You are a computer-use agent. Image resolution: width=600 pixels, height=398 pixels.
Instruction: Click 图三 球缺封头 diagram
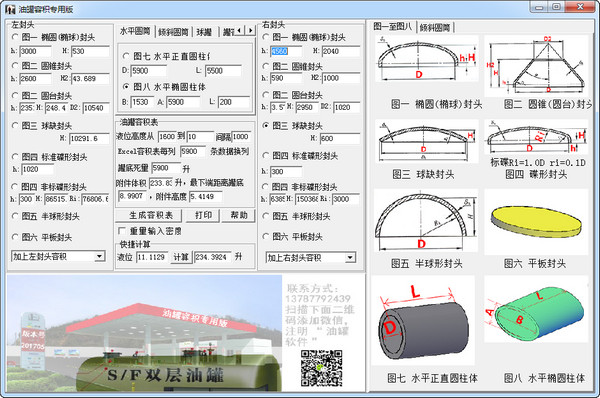426,141
